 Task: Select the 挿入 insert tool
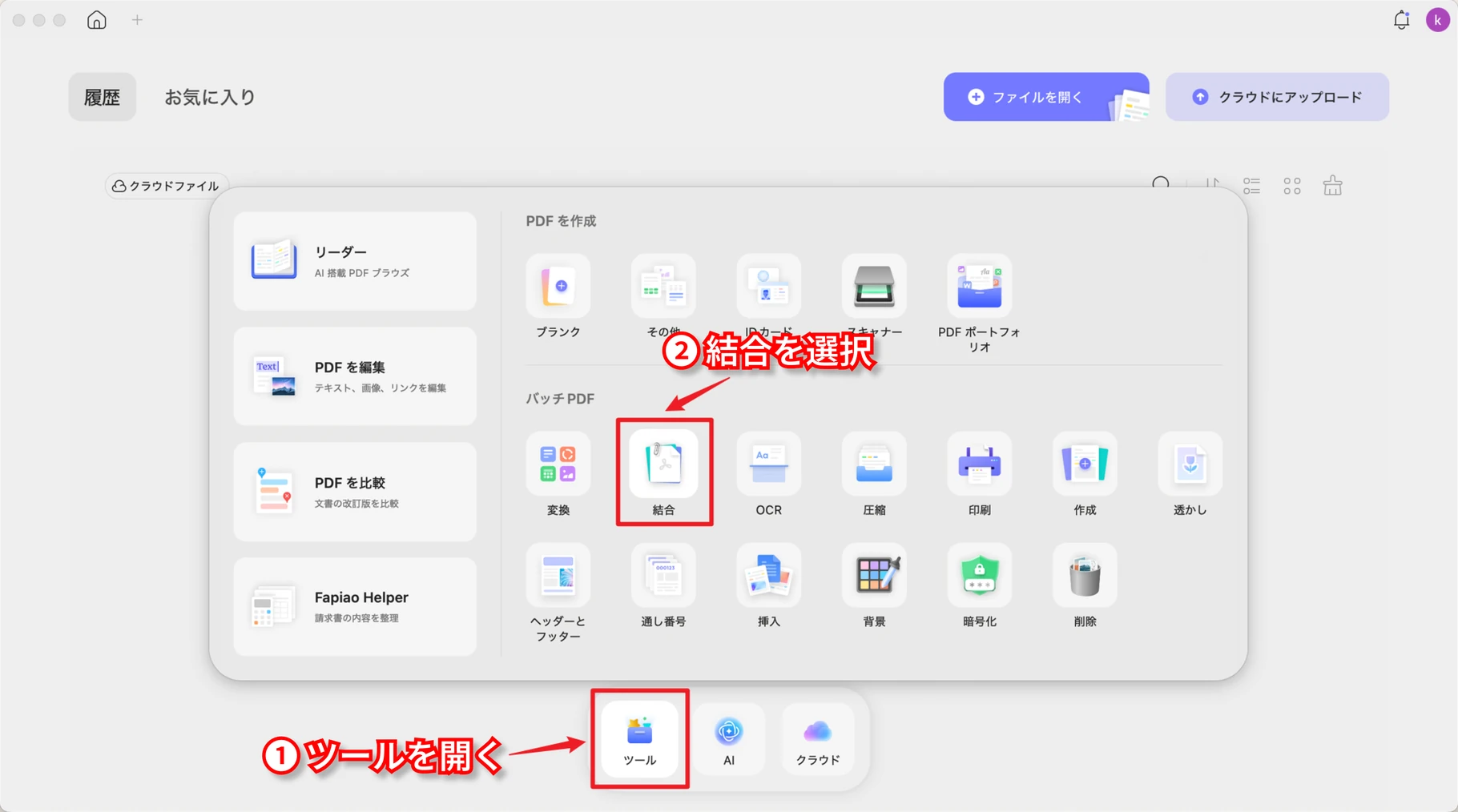[769, 575]
